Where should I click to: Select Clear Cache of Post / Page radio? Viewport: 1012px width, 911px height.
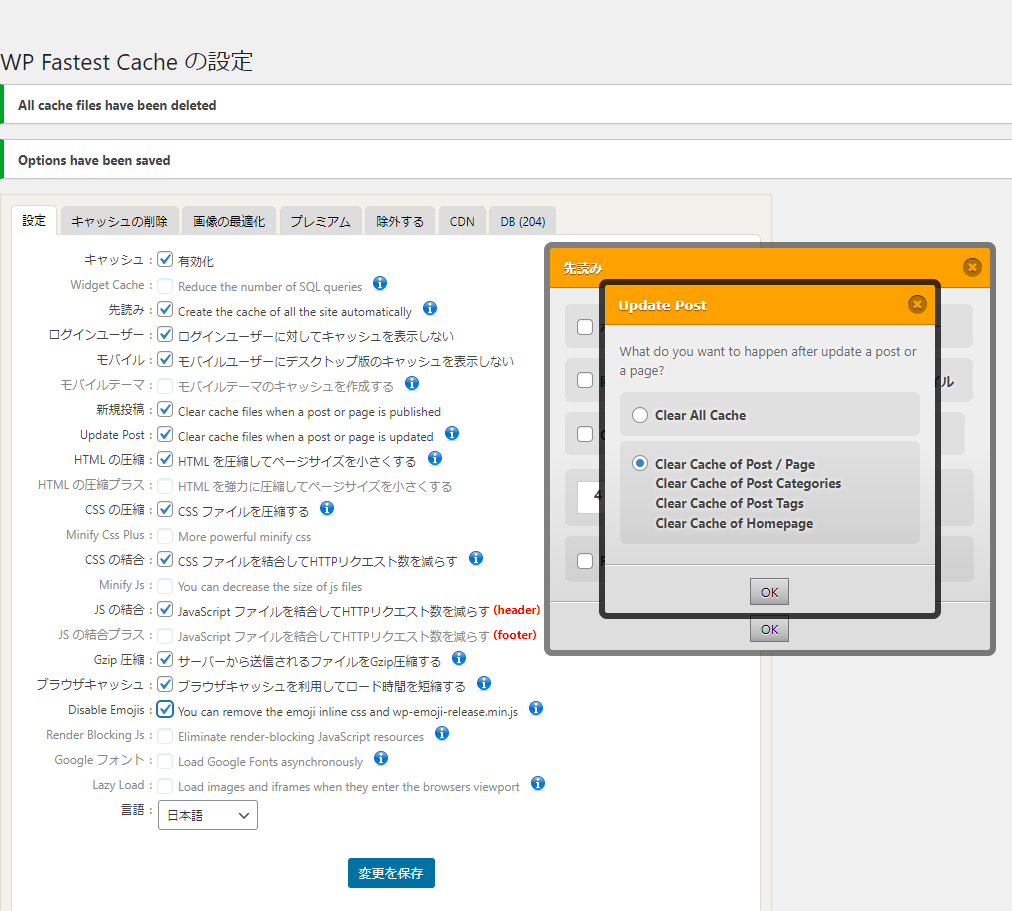[x=640, y=463]
